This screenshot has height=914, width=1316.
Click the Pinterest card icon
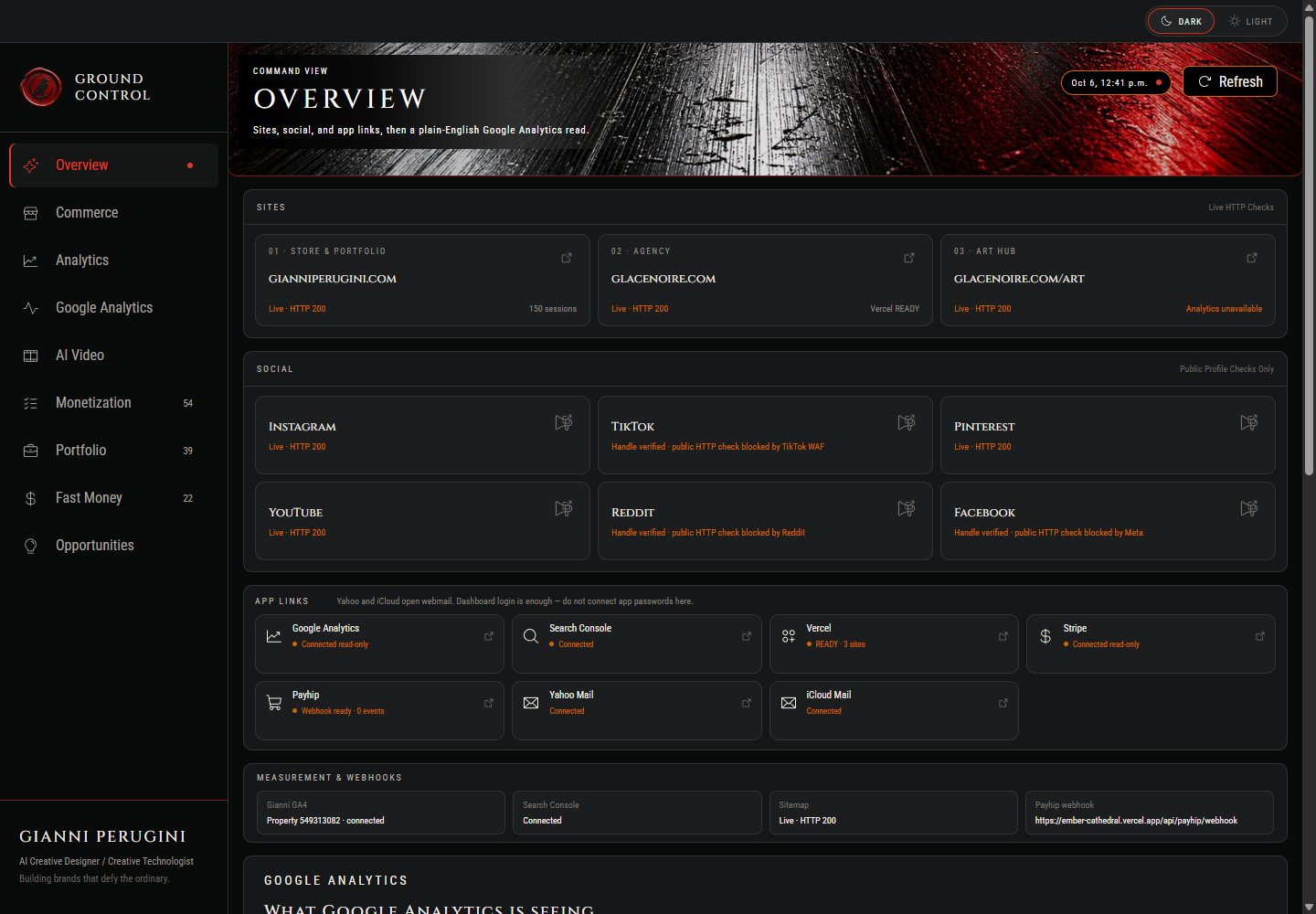tap(1249, 422)
